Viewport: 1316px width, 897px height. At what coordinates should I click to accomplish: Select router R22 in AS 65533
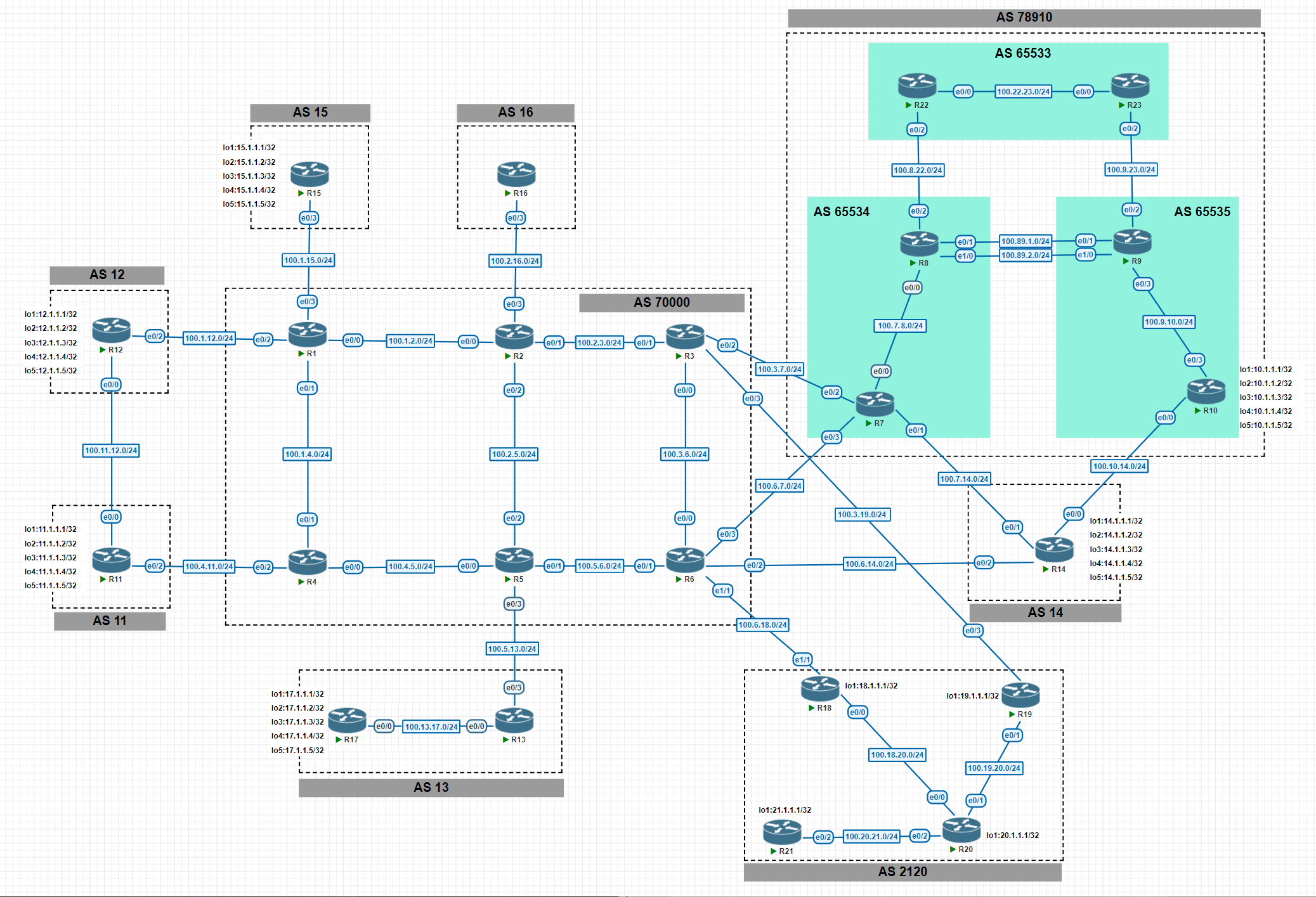click(917, 86)
